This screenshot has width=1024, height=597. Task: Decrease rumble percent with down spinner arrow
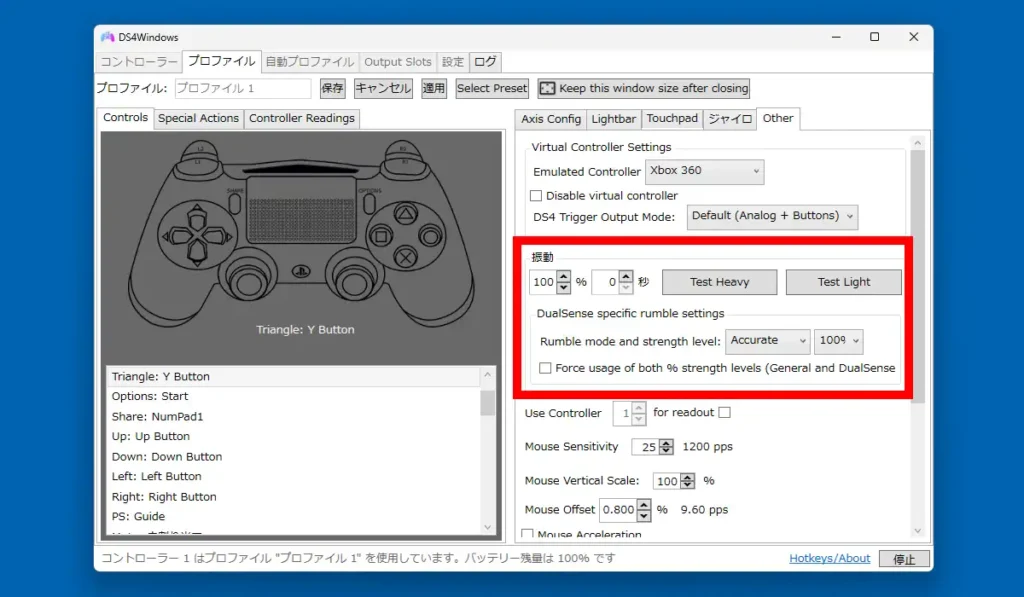pos(564,287)
